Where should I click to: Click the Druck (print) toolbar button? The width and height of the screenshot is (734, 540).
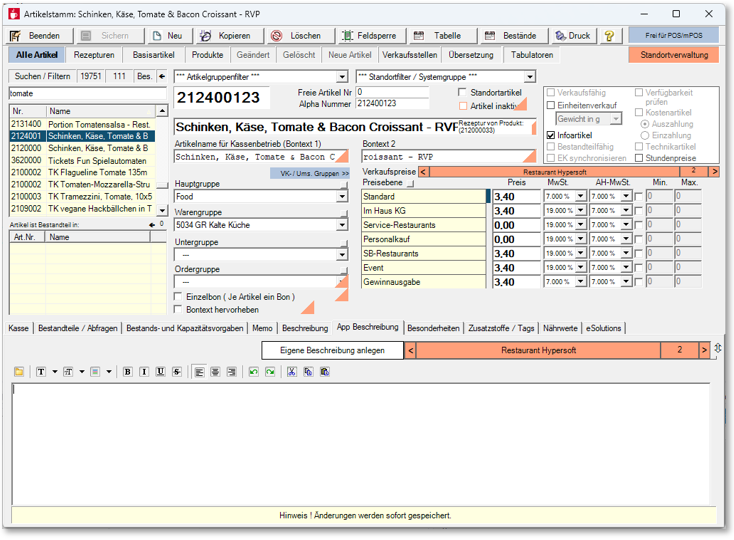(572, 35)
